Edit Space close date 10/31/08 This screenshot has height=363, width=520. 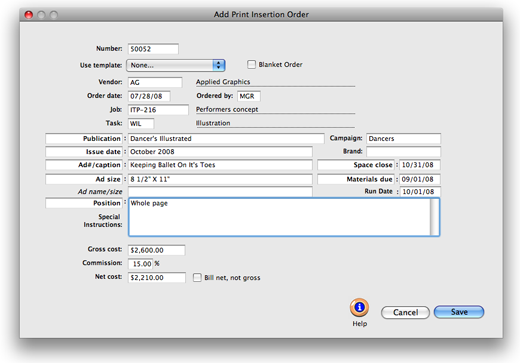[420, 165]
